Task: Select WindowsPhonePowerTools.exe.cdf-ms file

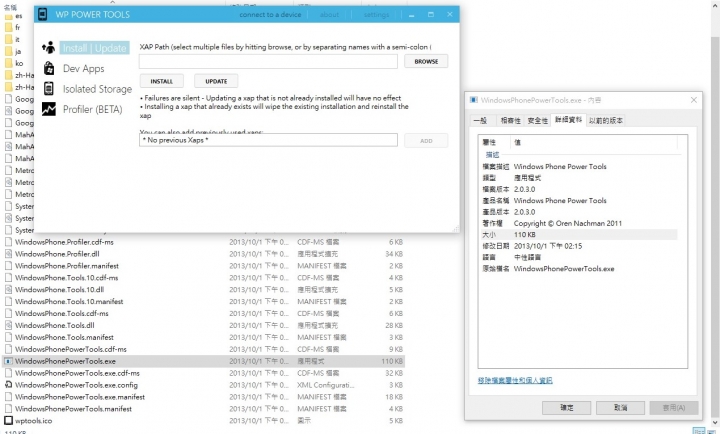Action: click(x=77, y=373)
